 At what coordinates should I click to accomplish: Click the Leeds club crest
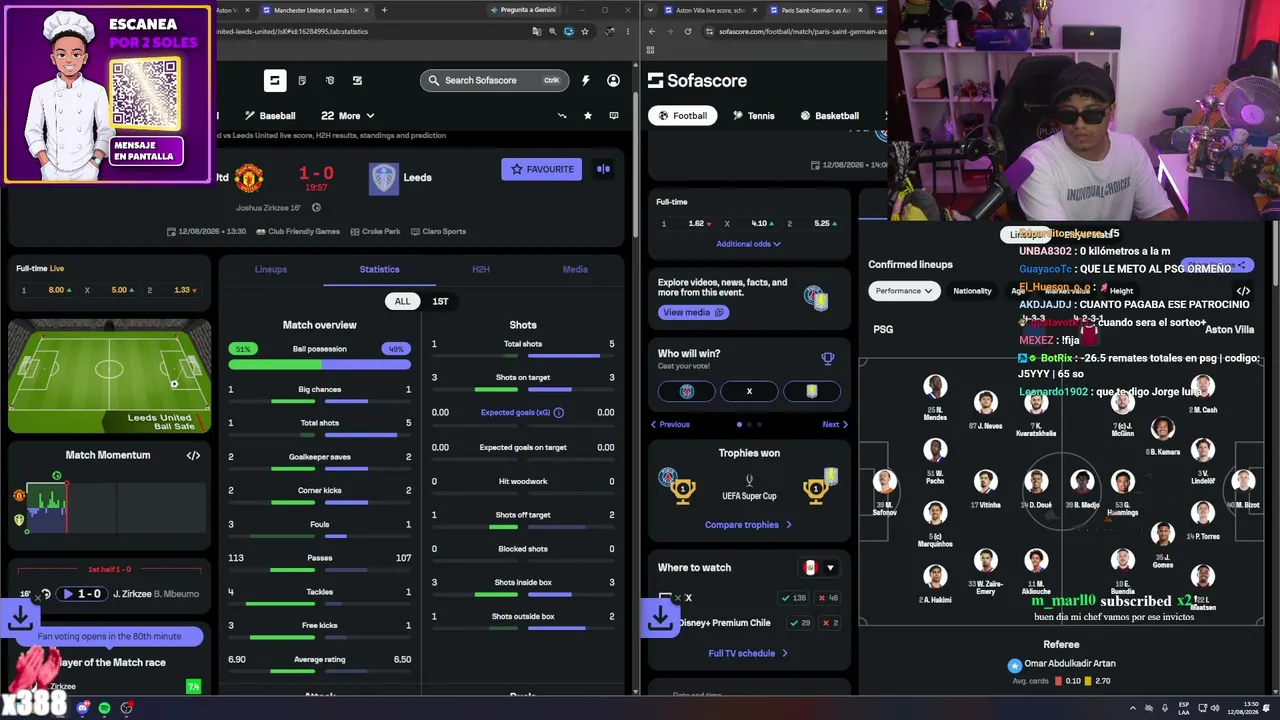[383, 178]
